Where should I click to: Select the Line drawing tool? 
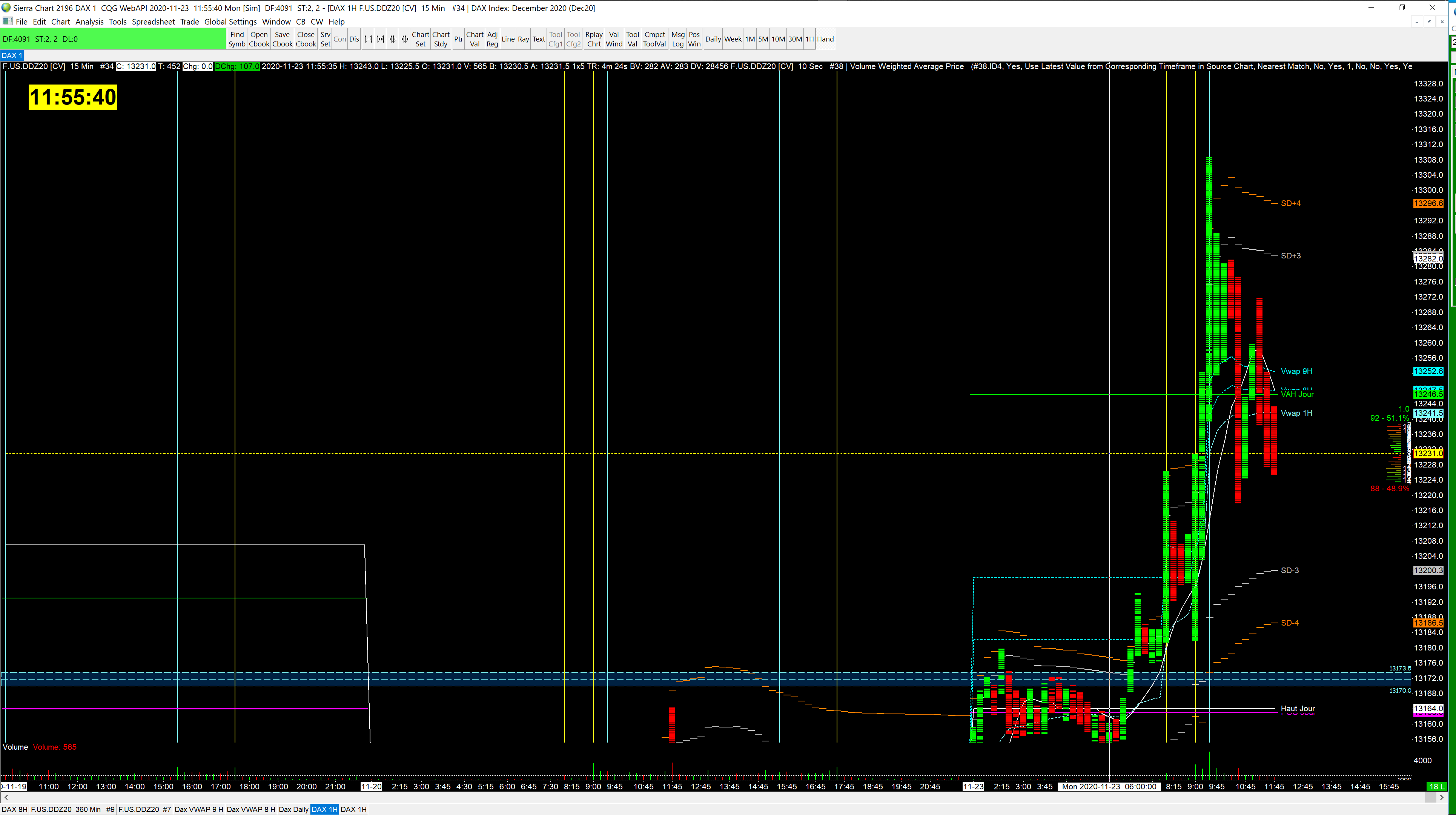tap(508, 39)
